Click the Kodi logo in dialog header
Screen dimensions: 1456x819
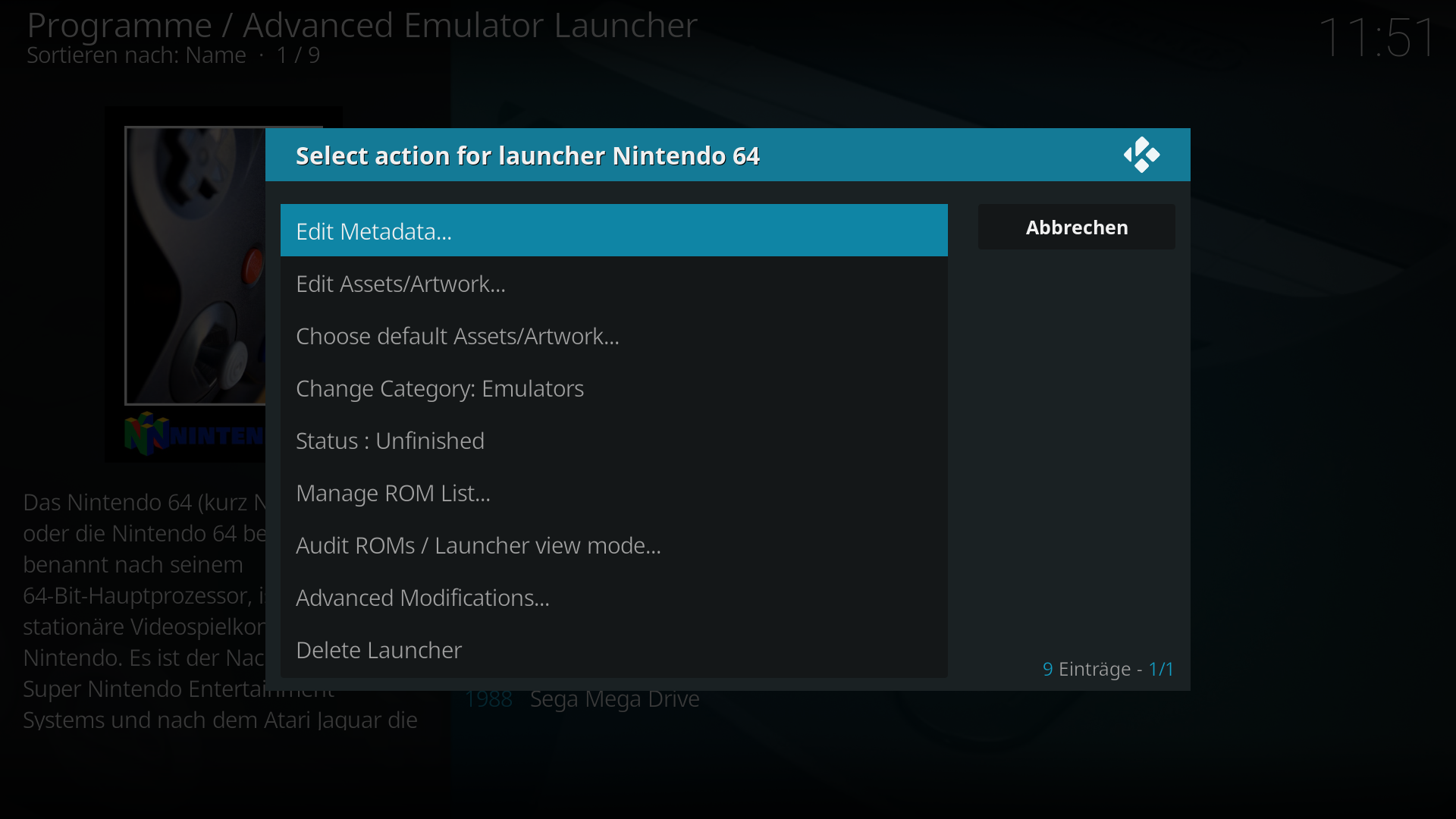1141,155
